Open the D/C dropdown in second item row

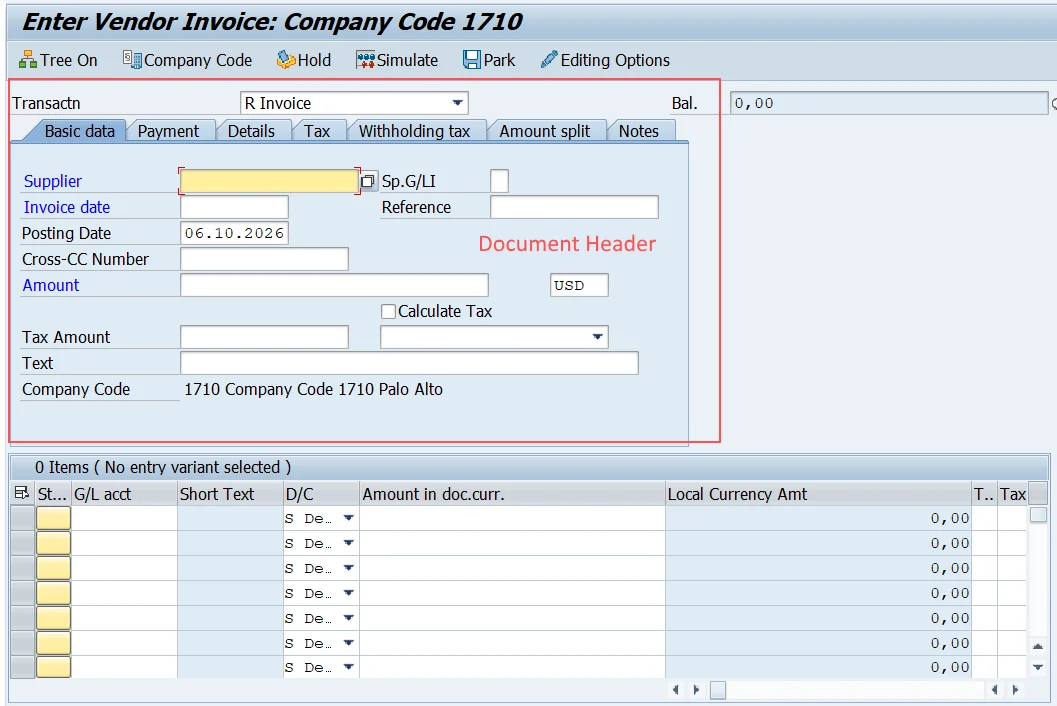click(349, 543)
